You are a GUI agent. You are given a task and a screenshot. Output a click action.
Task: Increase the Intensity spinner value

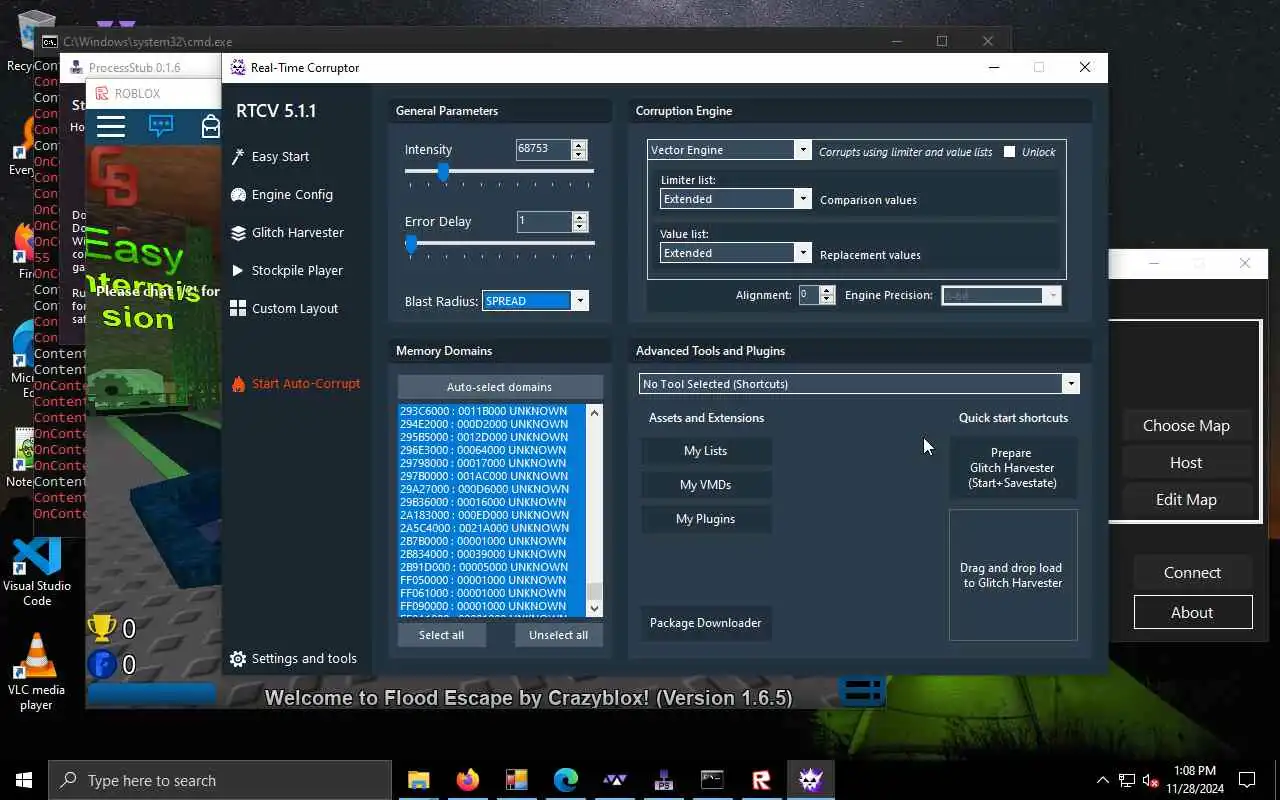[579, 145]
